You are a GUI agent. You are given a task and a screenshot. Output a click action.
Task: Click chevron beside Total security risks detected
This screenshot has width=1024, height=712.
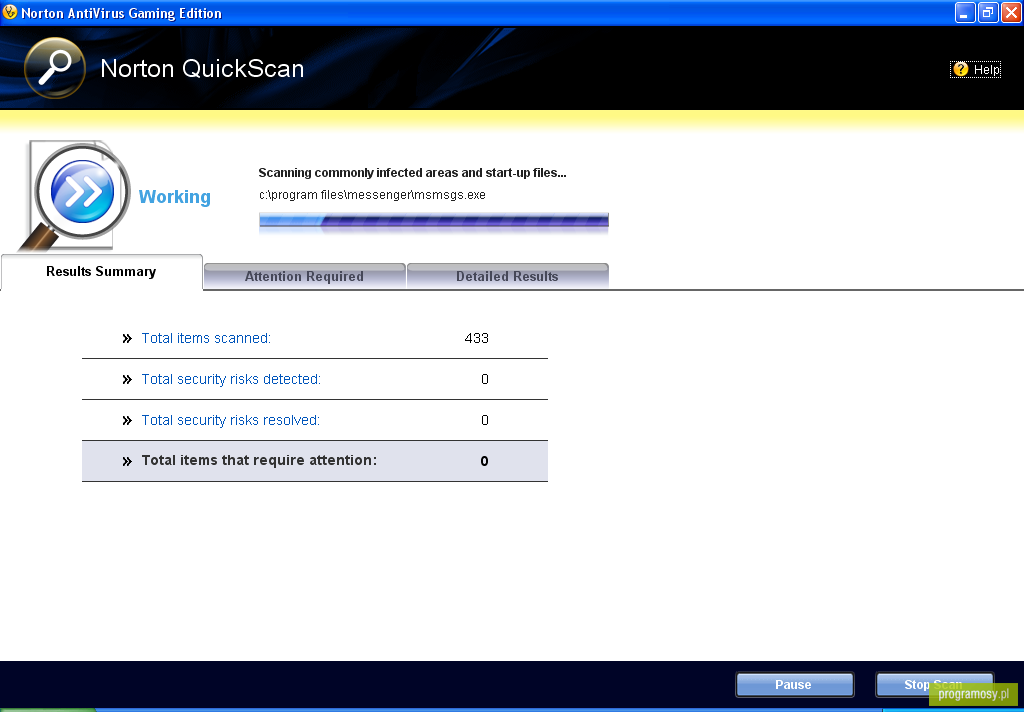tap(127, 380)
